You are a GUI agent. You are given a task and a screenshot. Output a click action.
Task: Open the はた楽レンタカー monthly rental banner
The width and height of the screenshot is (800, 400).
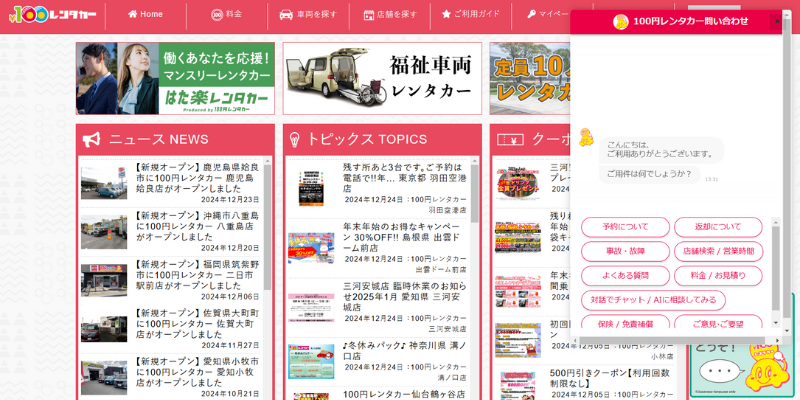pyautogui.click(x=175, y=79)
